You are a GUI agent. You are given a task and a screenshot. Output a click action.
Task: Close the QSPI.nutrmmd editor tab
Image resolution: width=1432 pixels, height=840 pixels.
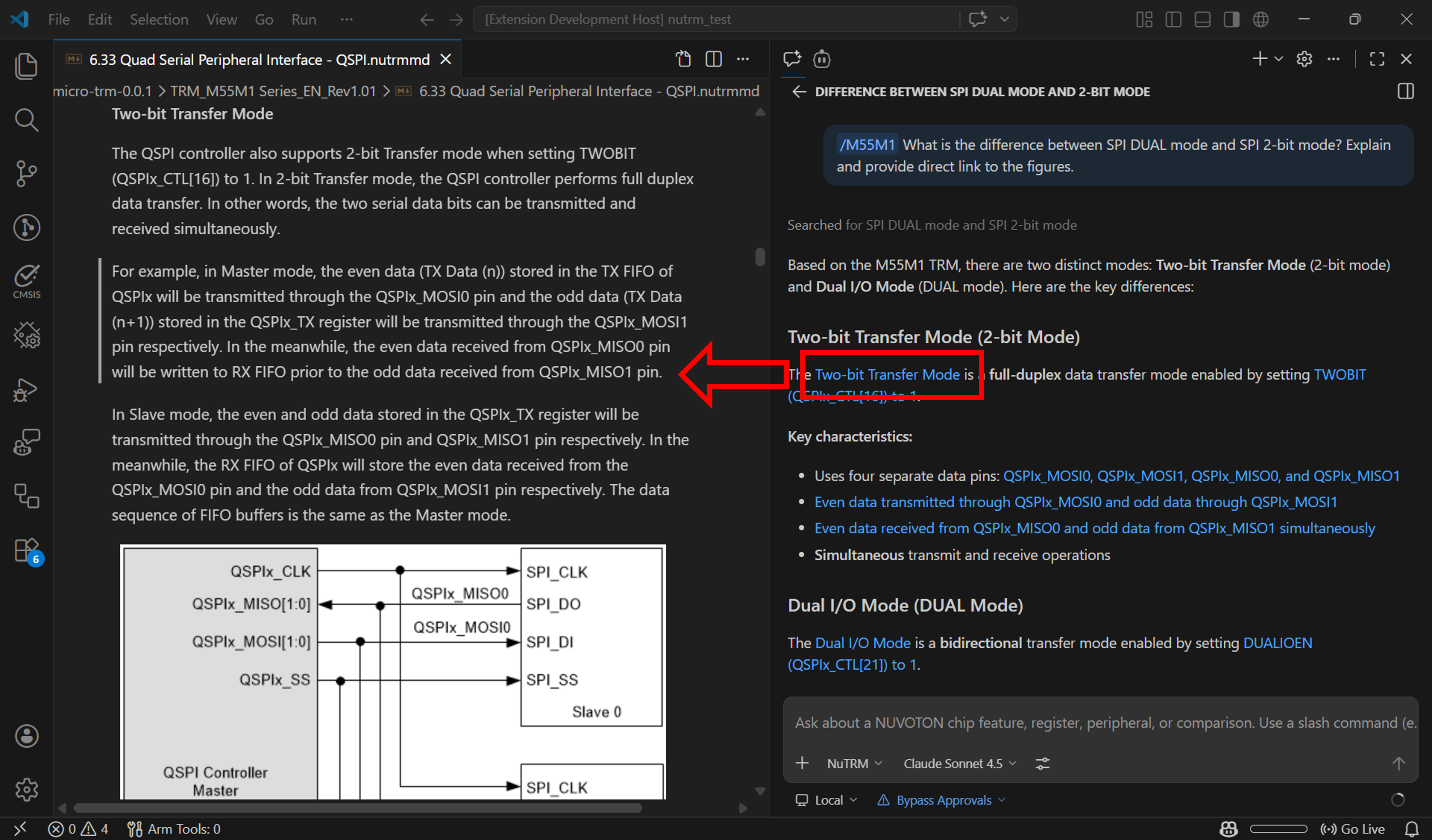click(x=446, y=59)
